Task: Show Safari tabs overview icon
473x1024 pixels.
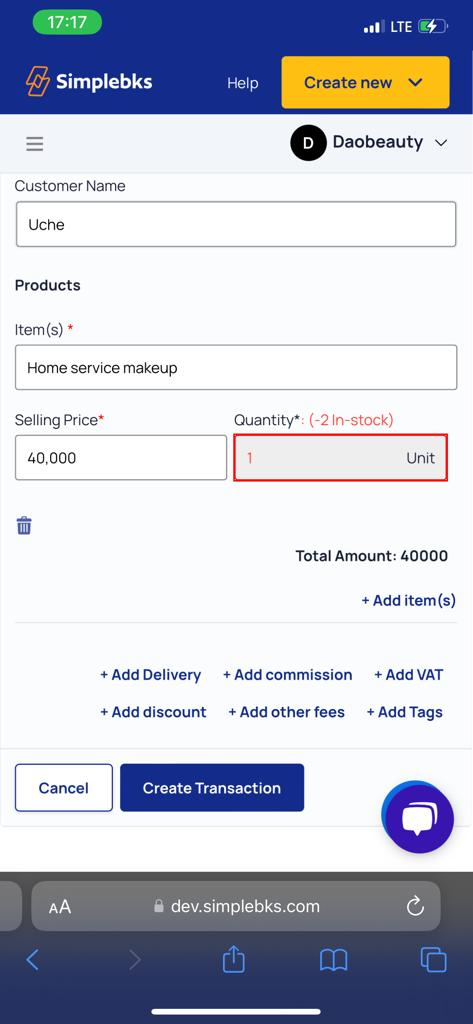Action: coord(433,960)
